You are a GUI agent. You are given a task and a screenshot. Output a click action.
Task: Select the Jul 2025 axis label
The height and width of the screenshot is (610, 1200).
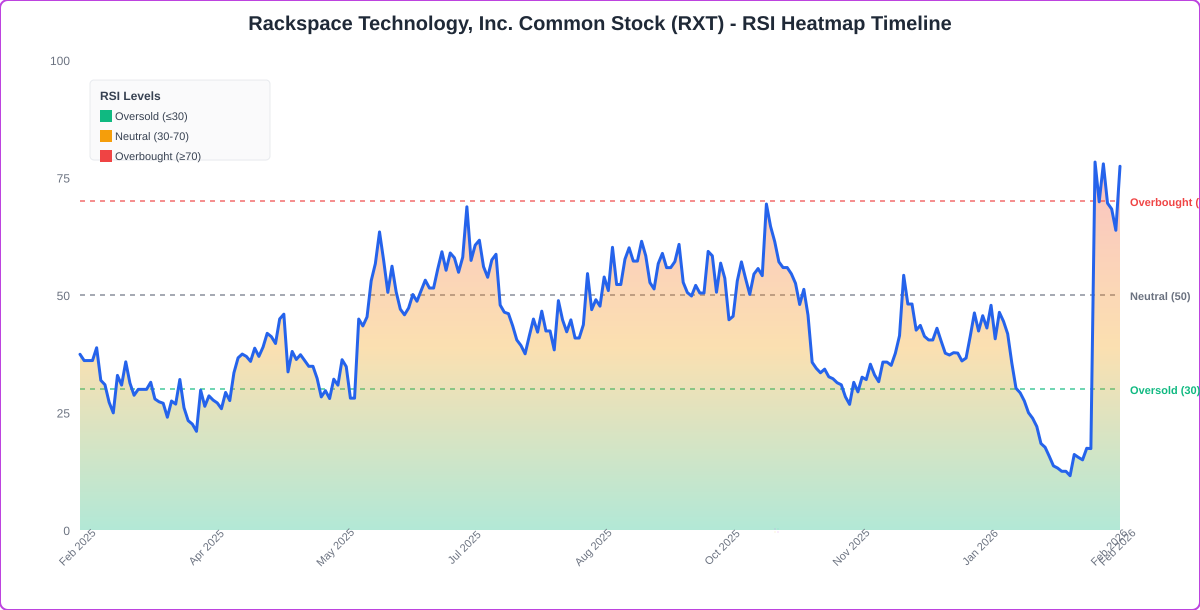(464, 546)
